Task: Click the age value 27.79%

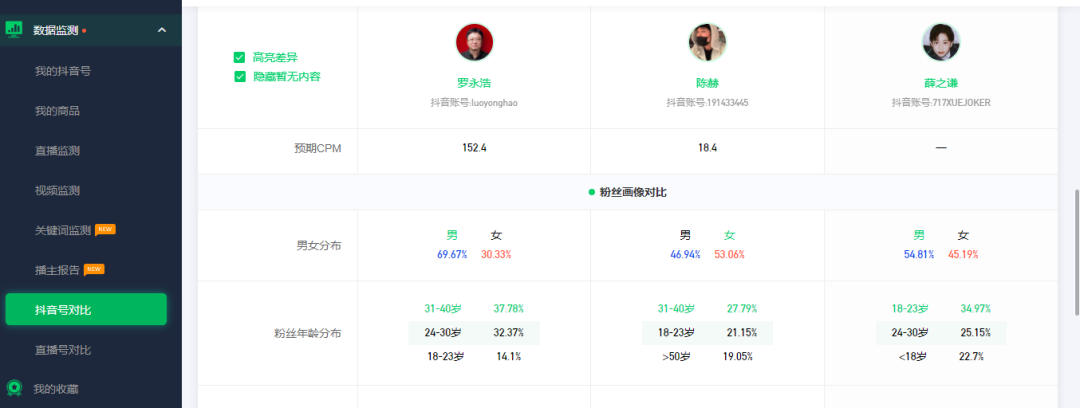Action: 742,308
